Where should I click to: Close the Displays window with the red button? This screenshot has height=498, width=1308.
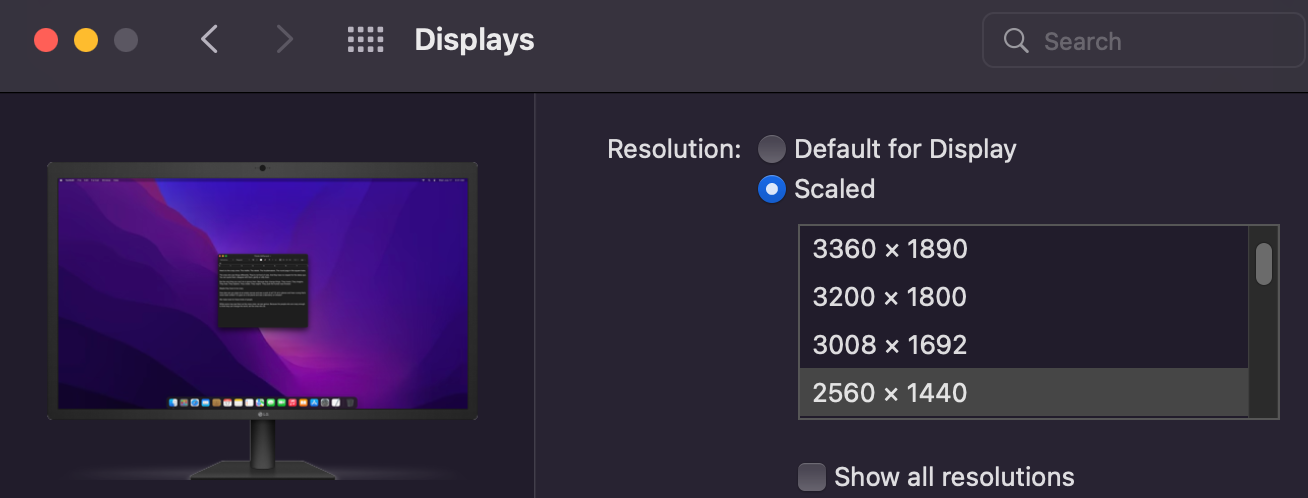click(x=46, y=41)
